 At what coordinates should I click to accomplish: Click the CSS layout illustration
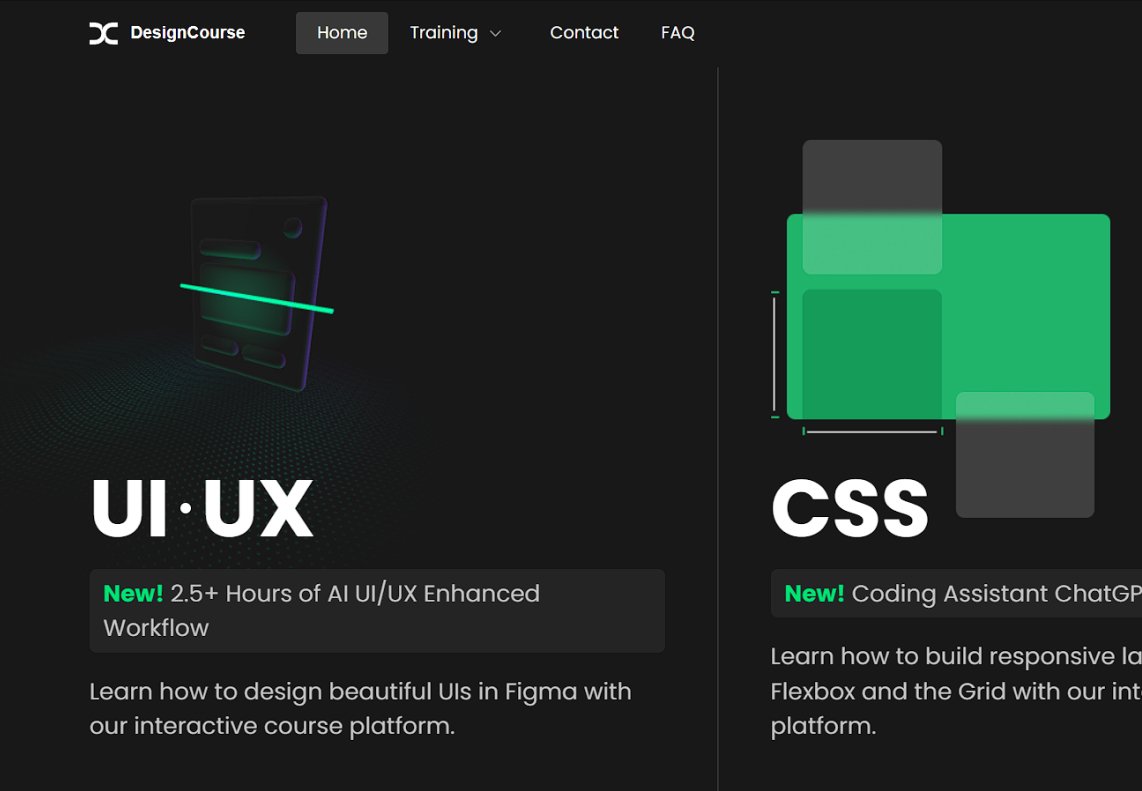tap(941, 328)
